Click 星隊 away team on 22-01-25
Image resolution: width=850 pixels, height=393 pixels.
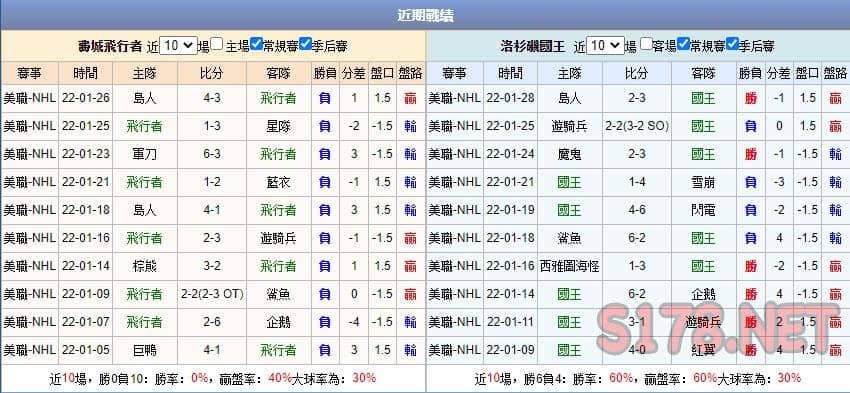pos(278,126)
